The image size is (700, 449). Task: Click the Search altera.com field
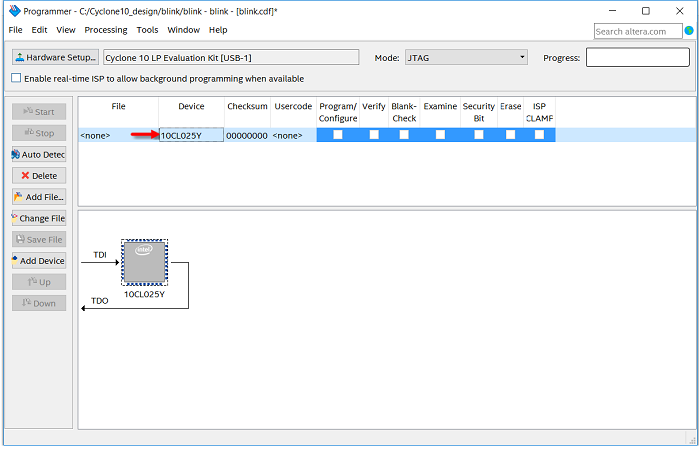638,31
